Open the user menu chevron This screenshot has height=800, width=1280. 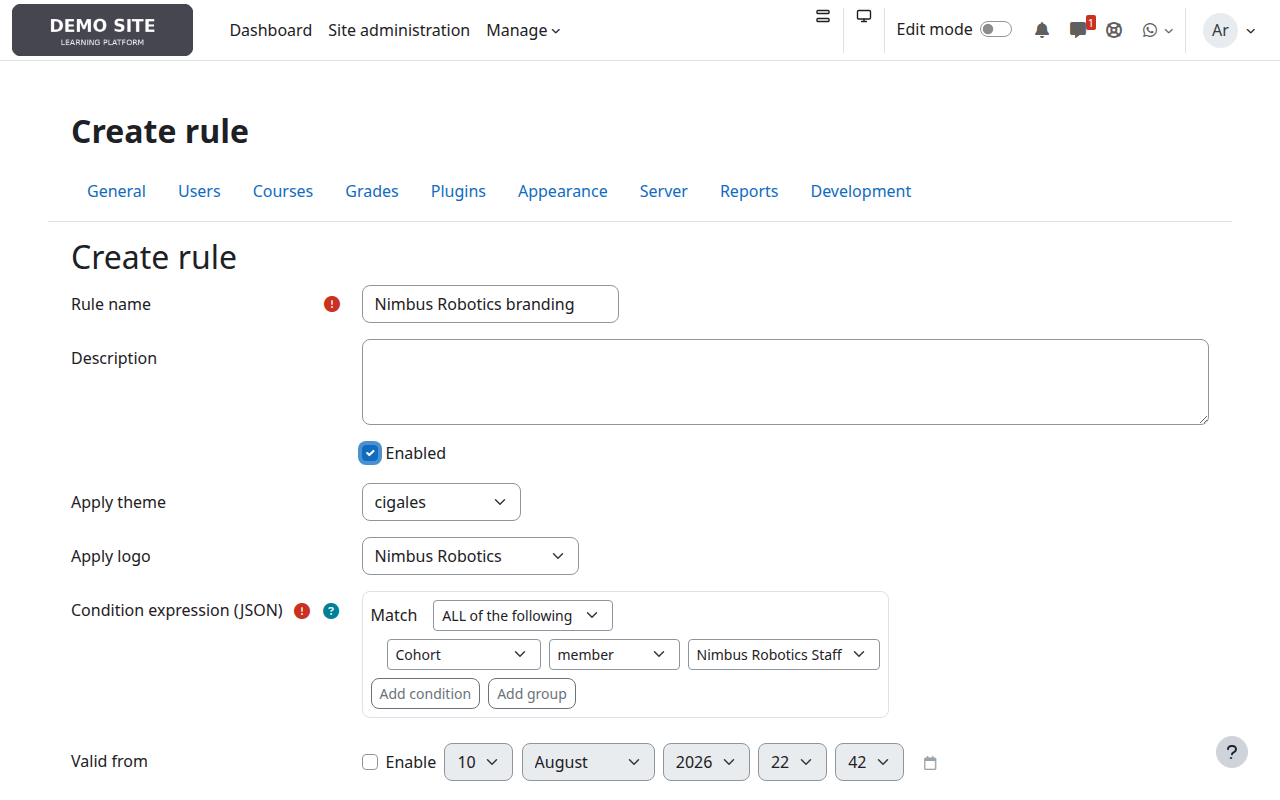click(1251, 31)
